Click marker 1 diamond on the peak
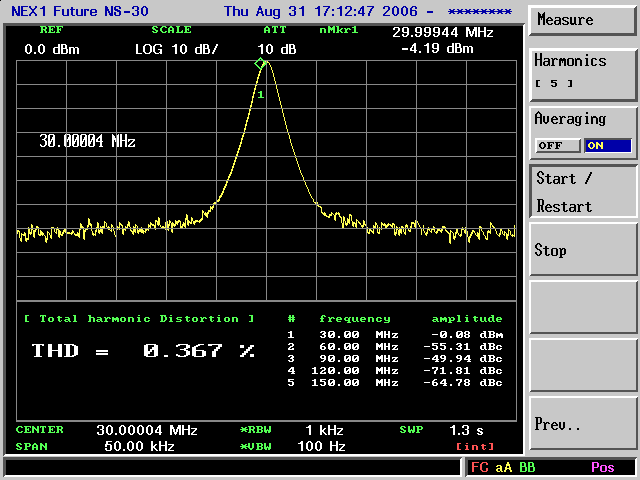 (261, 64)
